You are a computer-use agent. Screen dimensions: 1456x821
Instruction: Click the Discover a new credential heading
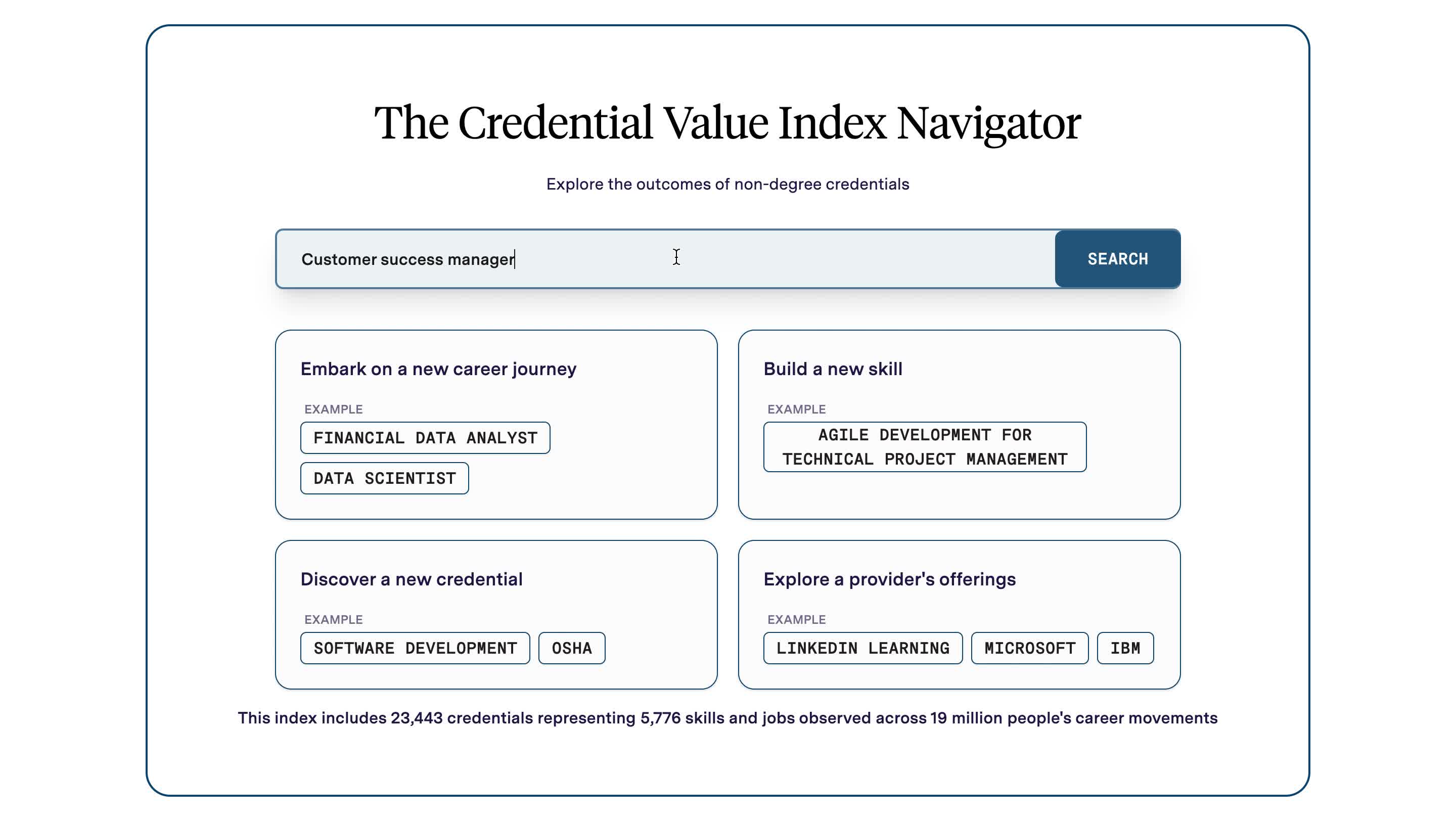point(412,579)
